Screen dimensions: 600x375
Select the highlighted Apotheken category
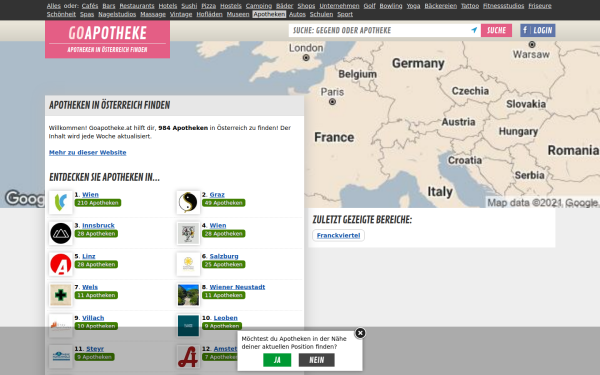(269, 14)
